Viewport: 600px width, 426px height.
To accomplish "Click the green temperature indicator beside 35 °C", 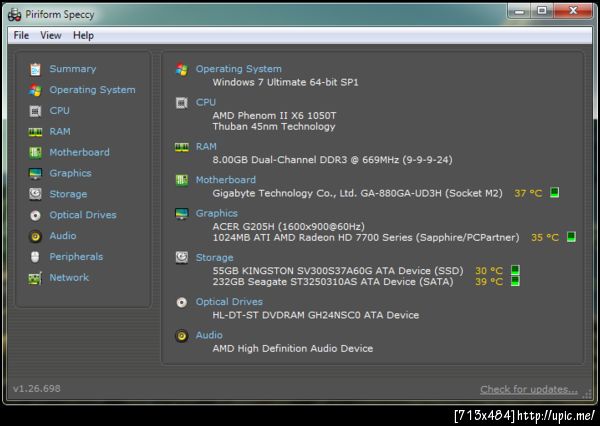I will (571, 237).
